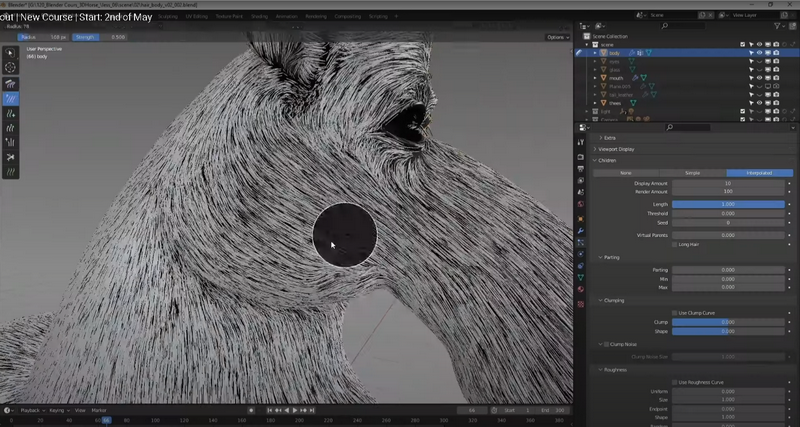Viewport: 800px width, 427px height.
Task: Select the Cursor tool in left toolbar
Action: click(10, 67)
